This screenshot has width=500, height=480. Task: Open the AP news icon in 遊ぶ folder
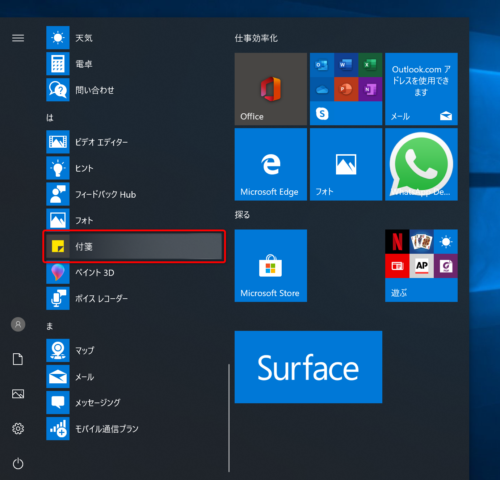[421, 266]
